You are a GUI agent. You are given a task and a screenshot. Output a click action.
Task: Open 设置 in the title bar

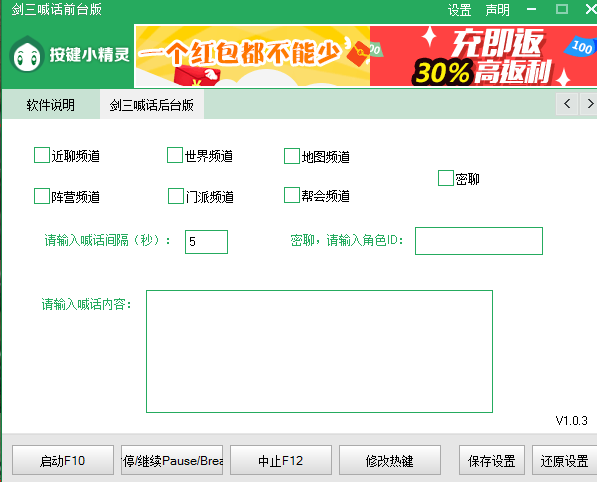(x=460, y=10)
